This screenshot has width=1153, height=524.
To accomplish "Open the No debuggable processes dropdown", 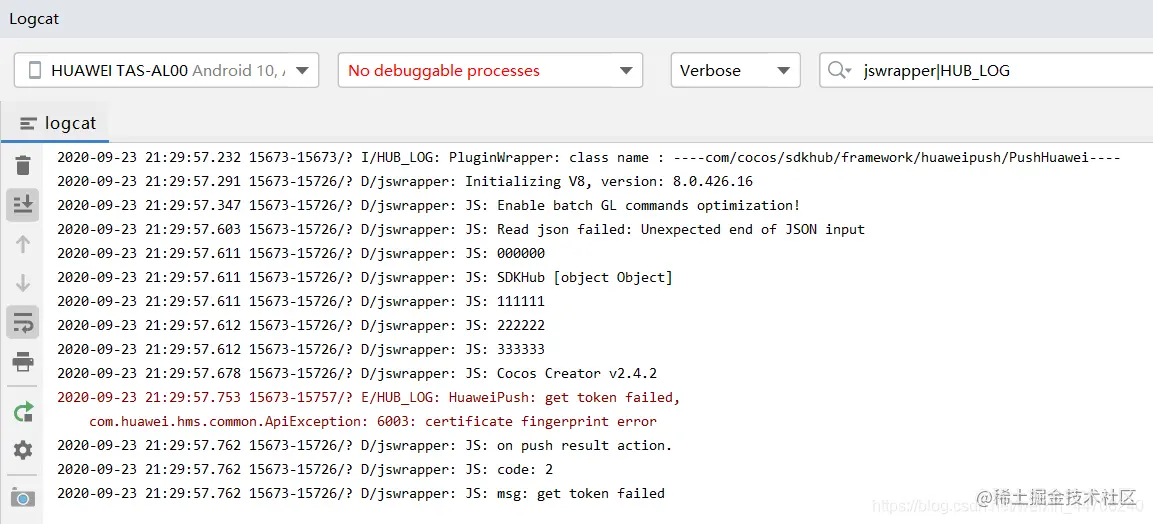I will (x=490, y=71).
